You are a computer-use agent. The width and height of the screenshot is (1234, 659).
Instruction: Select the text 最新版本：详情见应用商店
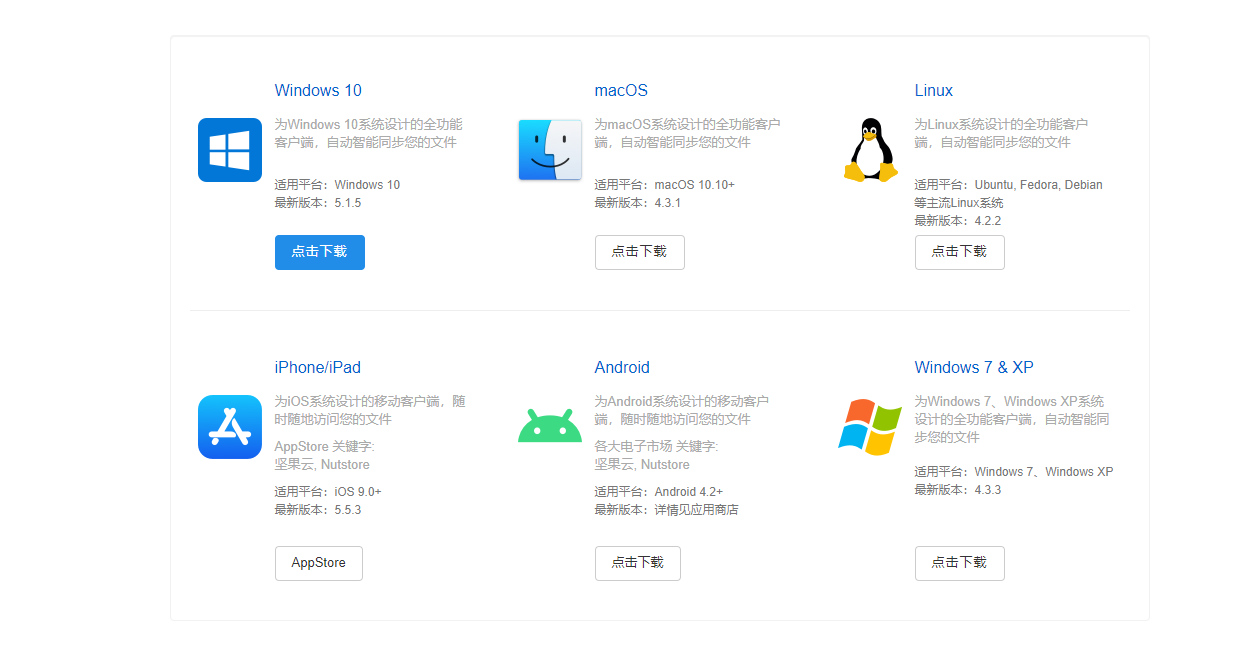[x=667, y=510]
